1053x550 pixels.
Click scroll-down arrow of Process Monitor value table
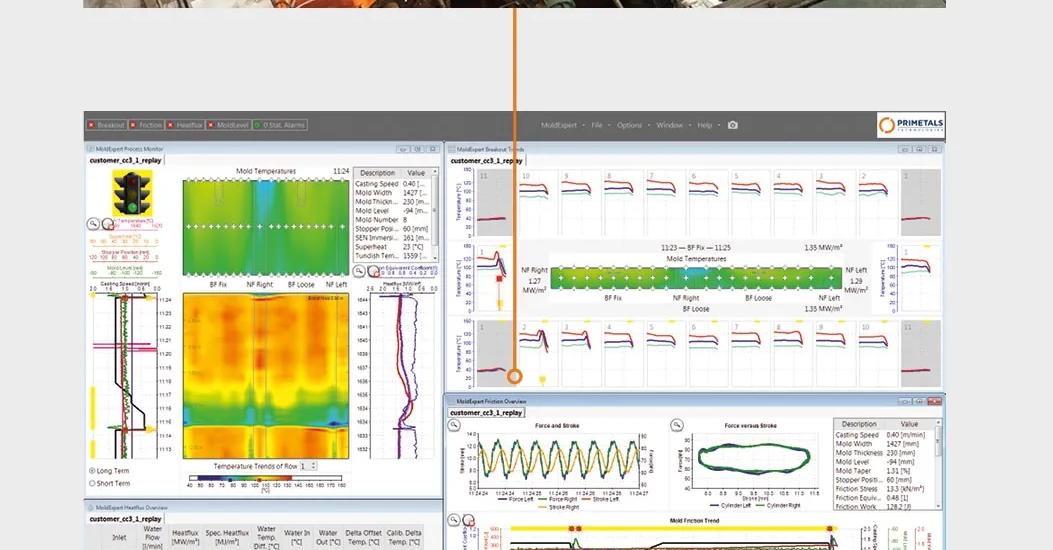[x=435, y=258]
